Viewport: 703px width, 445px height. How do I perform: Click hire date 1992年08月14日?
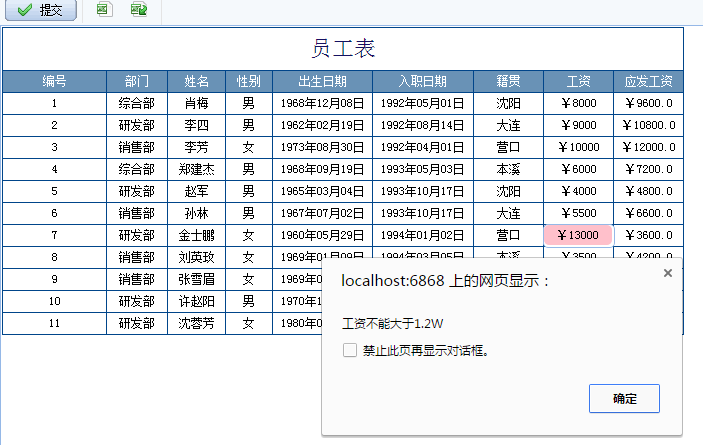422,125
